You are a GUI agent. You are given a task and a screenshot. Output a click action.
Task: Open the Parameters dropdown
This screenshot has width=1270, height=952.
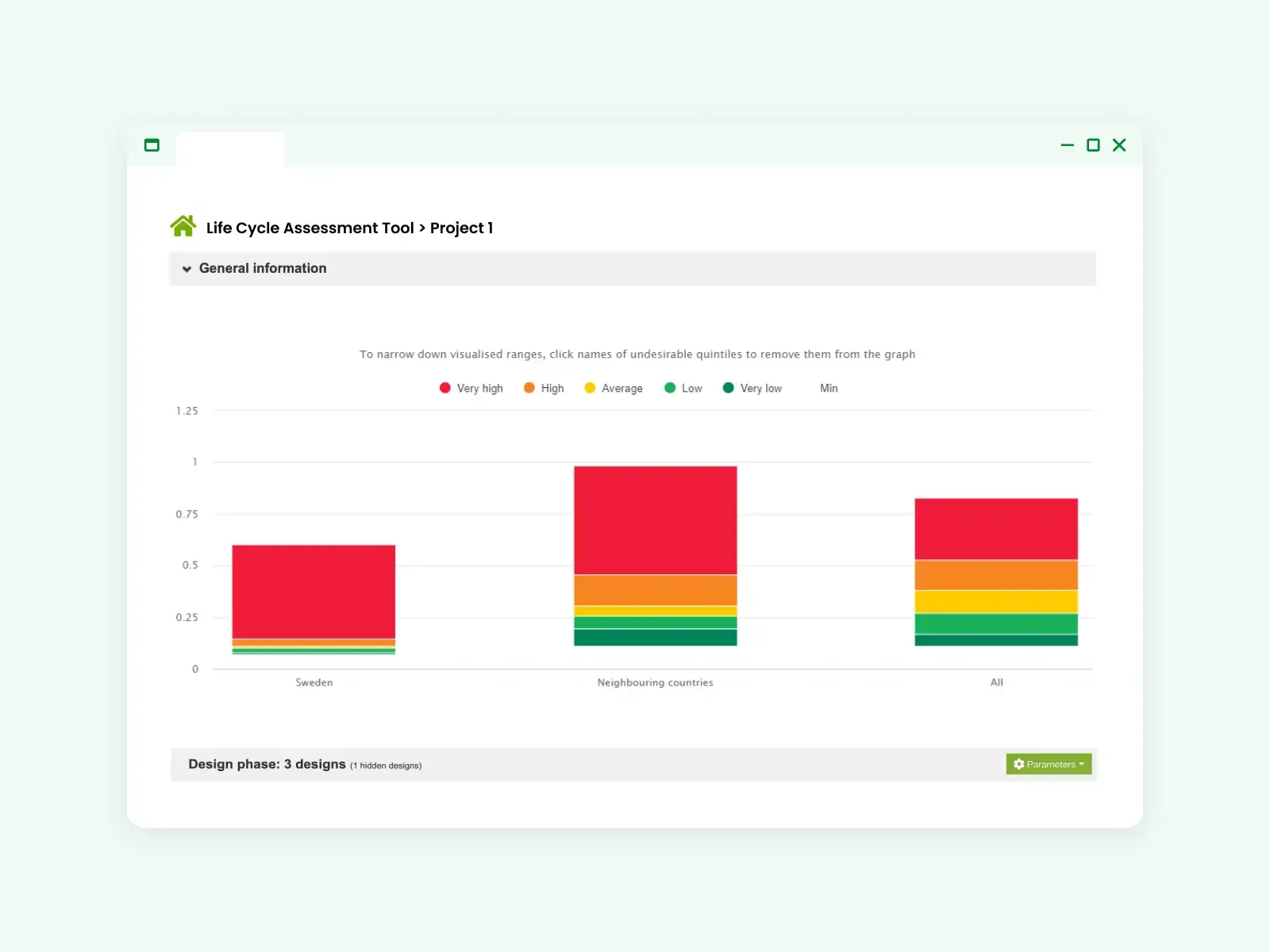(x=1048, y=764)
